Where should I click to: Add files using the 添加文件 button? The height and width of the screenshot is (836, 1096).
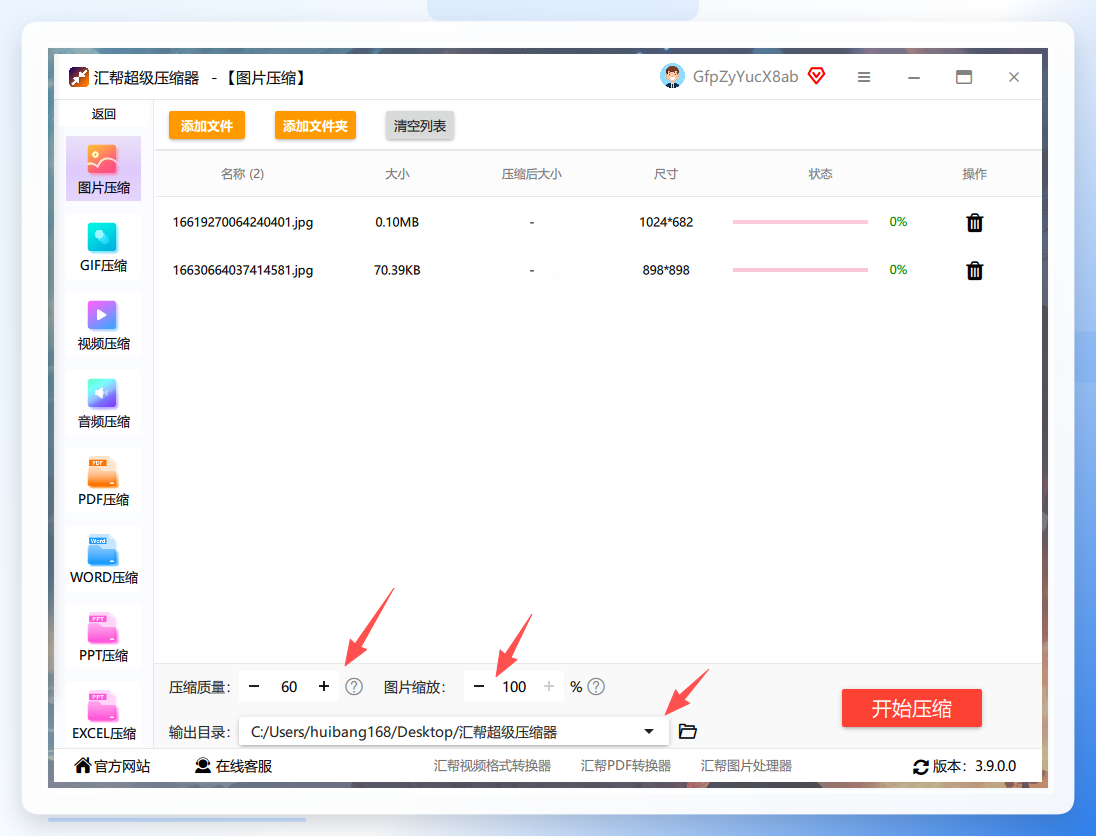[206, 126]
